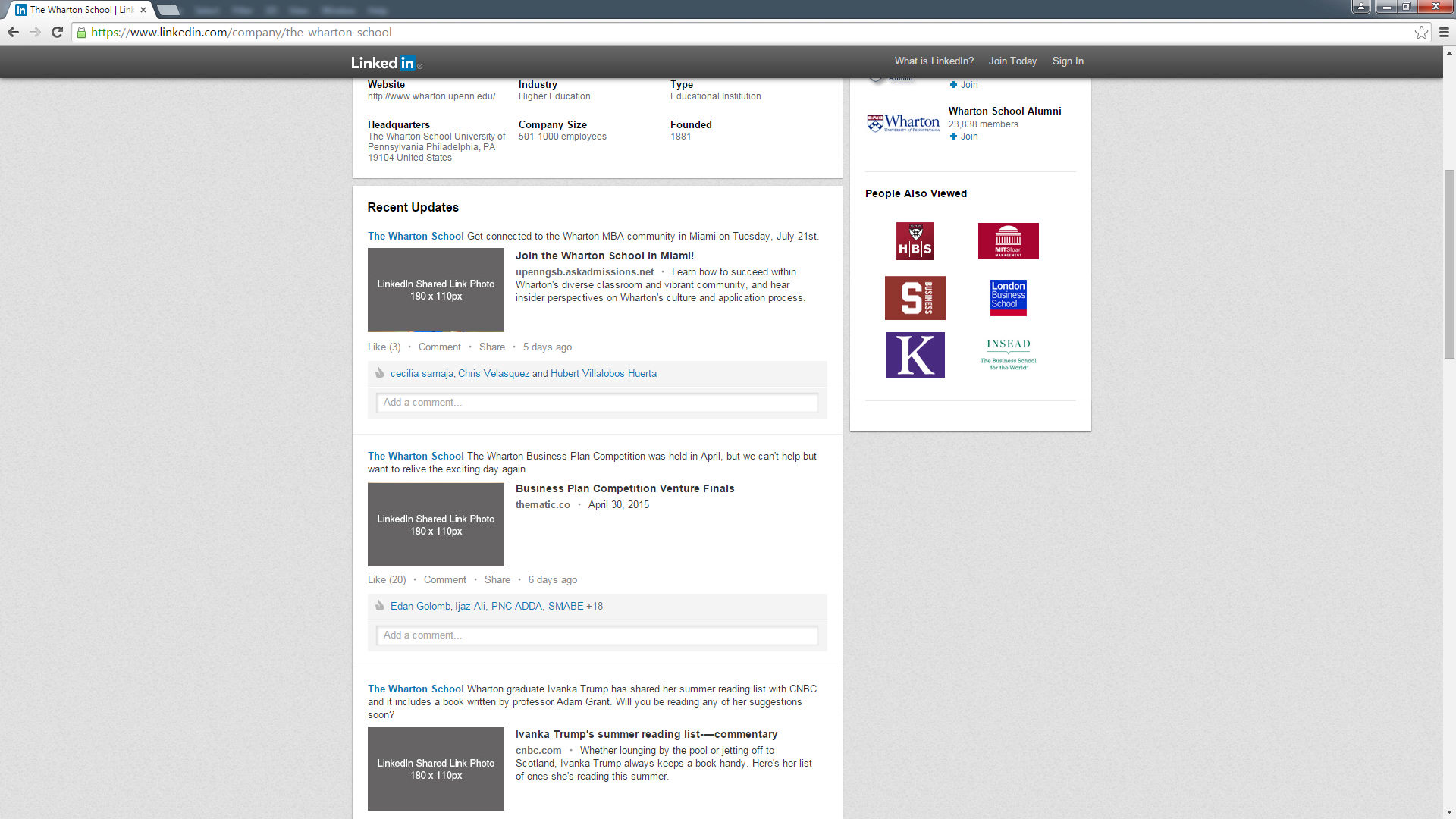Open the Chrome menu icon

(x=1444, y=32)
